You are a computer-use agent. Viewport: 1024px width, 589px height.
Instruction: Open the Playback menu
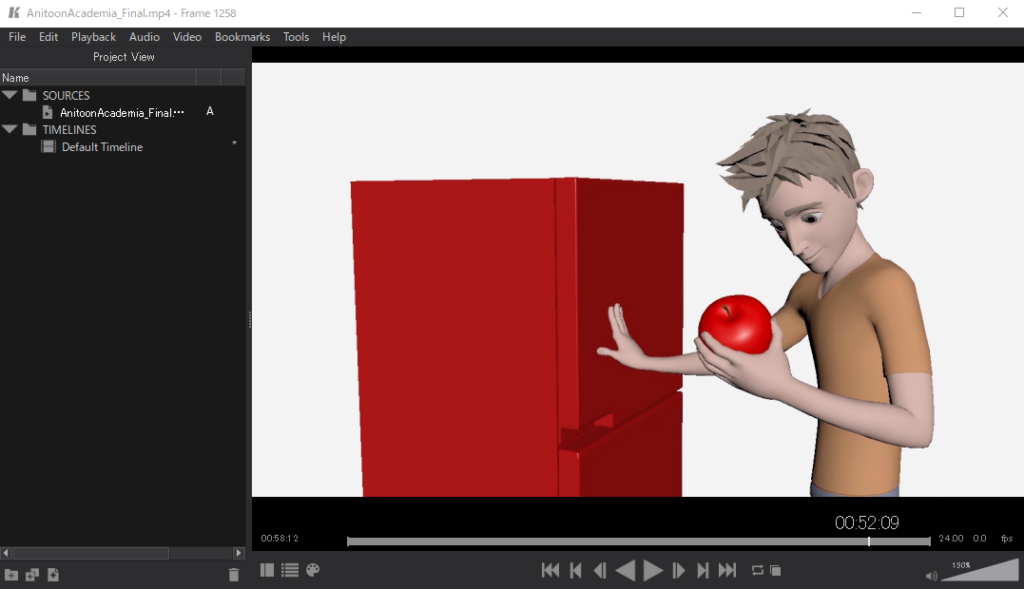(93, 37)
